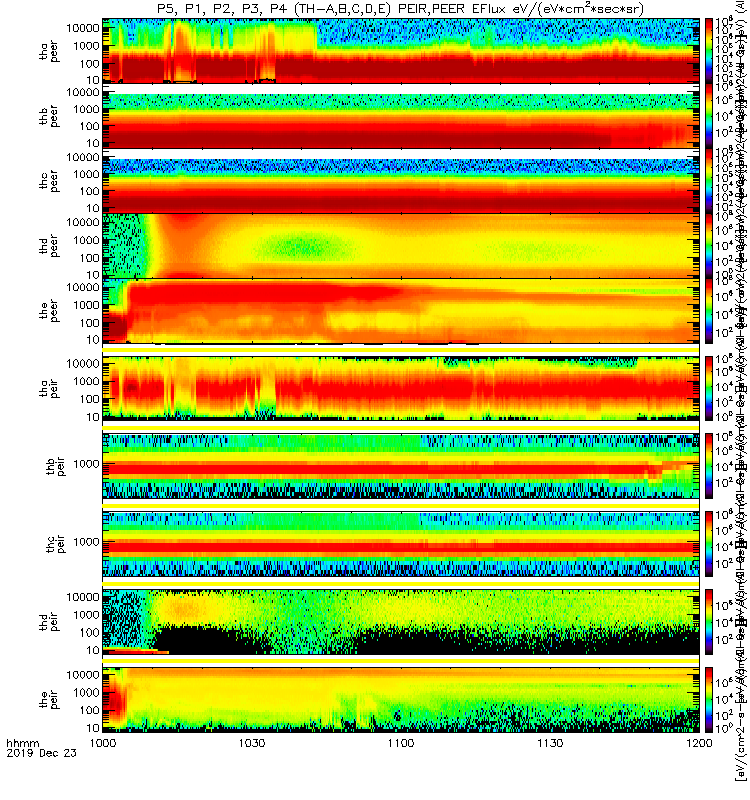Click the 10000 tick label on tha peer axis
The width and height of the screenshot is (750, 800).
click(82, 28)
